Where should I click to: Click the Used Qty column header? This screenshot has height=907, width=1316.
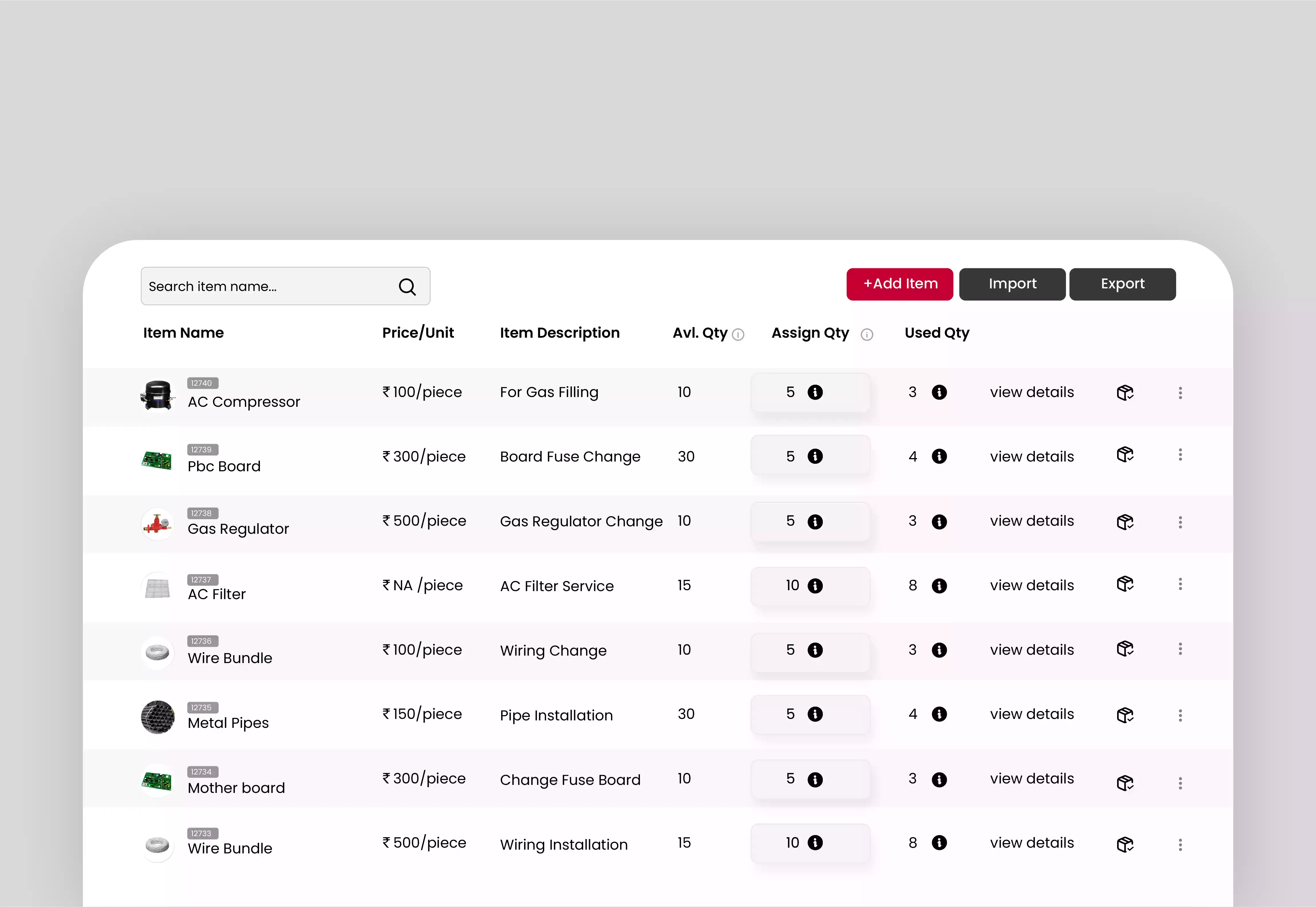[x=937, y=333]
